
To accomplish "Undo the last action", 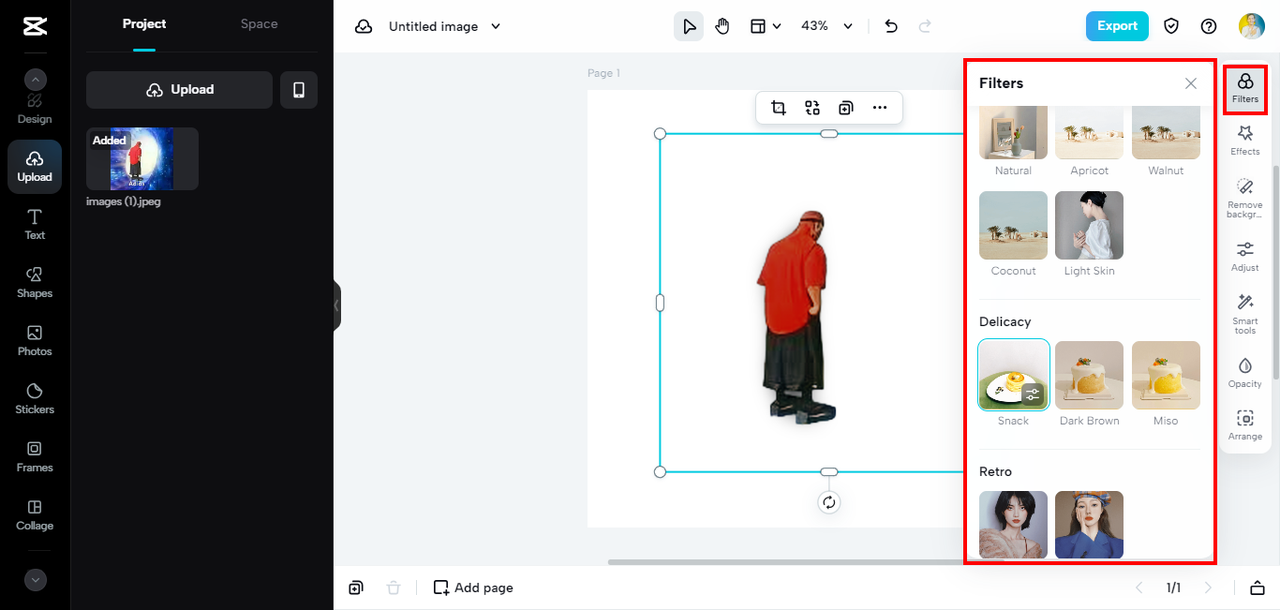I will coord(892,27).
